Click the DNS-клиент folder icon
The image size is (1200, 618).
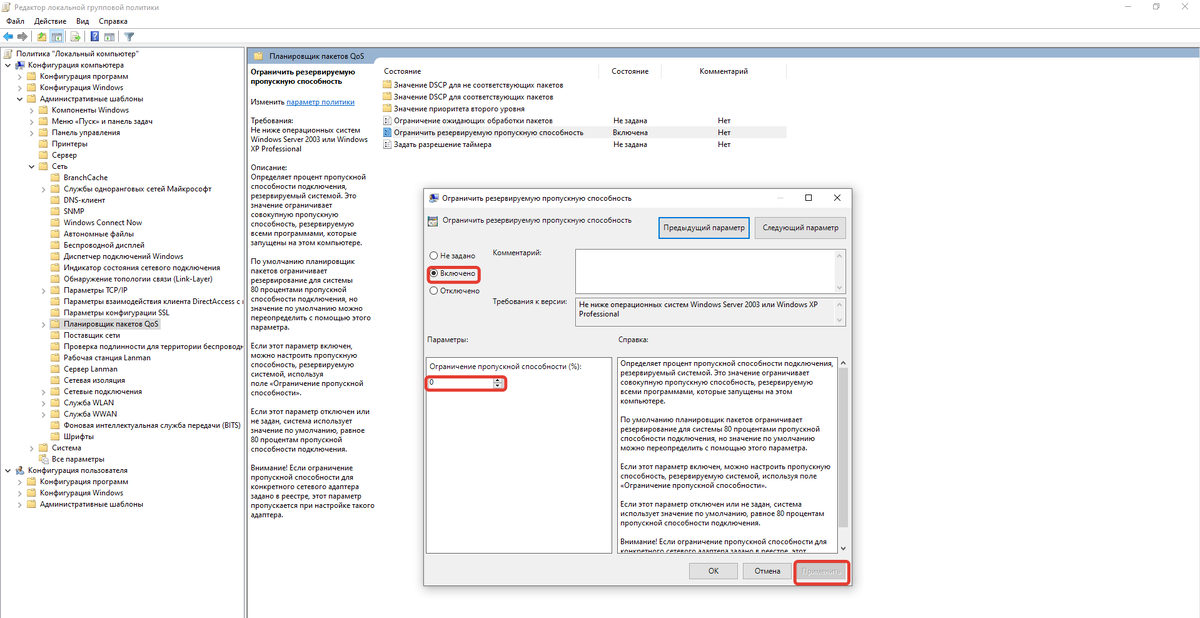click(x=55, y=200)
